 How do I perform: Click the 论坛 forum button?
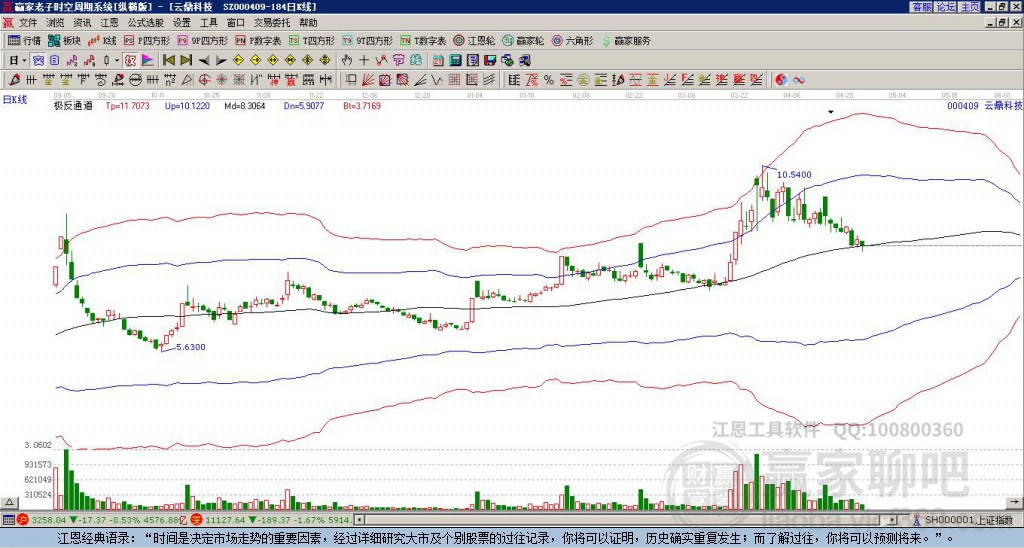click(x=945, y=7)
